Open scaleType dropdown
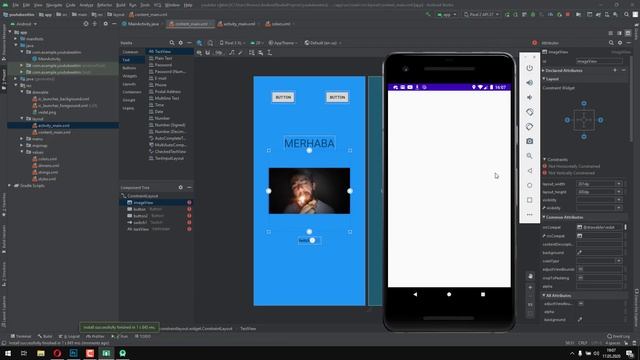Viewport: 640px width, 360px height. 619,261
